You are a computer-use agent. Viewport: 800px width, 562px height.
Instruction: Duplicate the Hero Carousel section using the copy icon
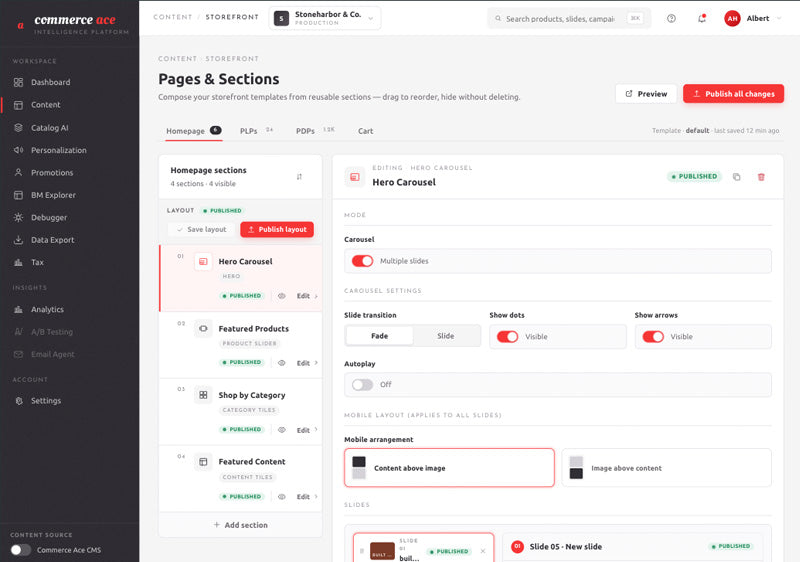tap(736, 177)
